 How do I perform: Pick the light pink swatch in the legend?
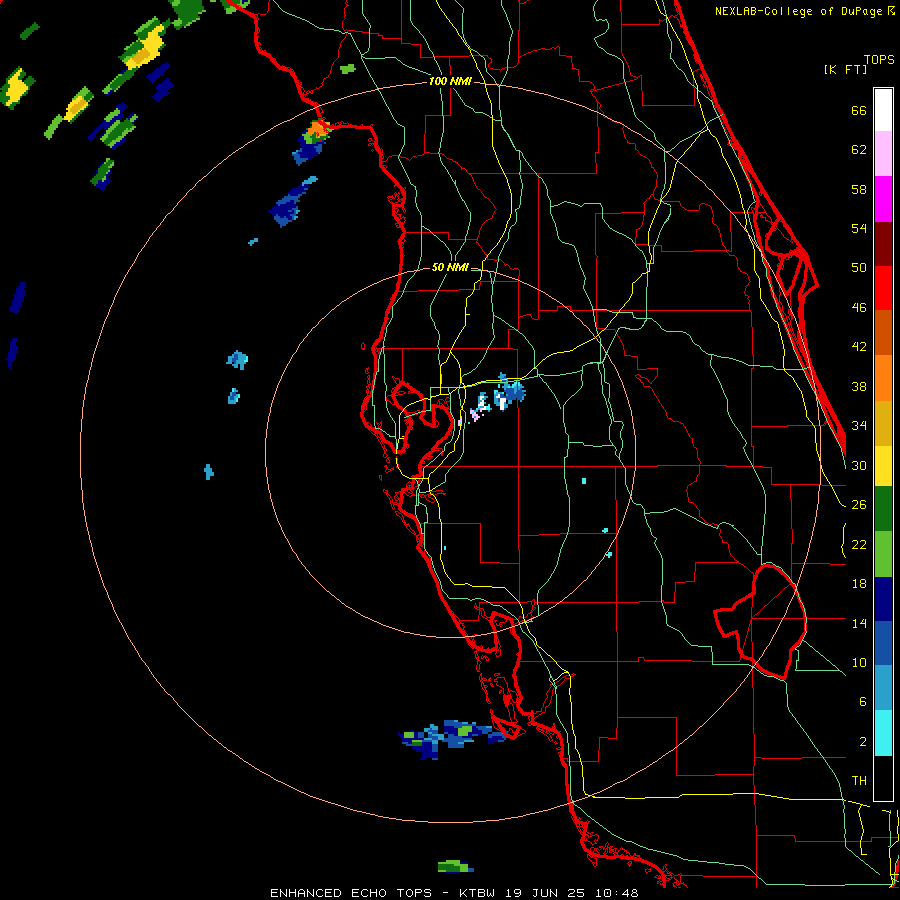pyautogui.click(x=883, y=154)
